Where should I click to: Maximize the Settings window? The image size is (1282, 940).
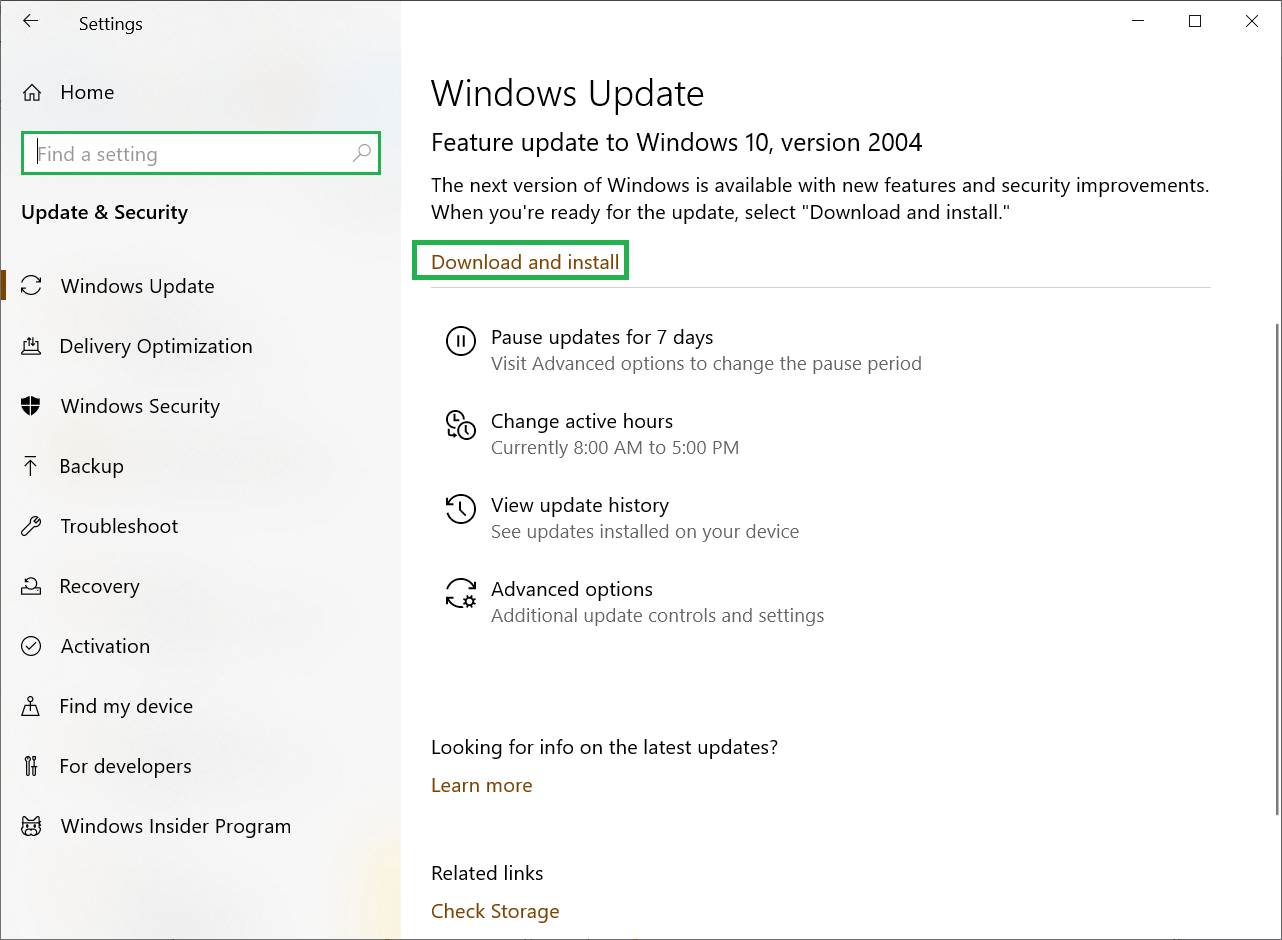[1195, 21]
